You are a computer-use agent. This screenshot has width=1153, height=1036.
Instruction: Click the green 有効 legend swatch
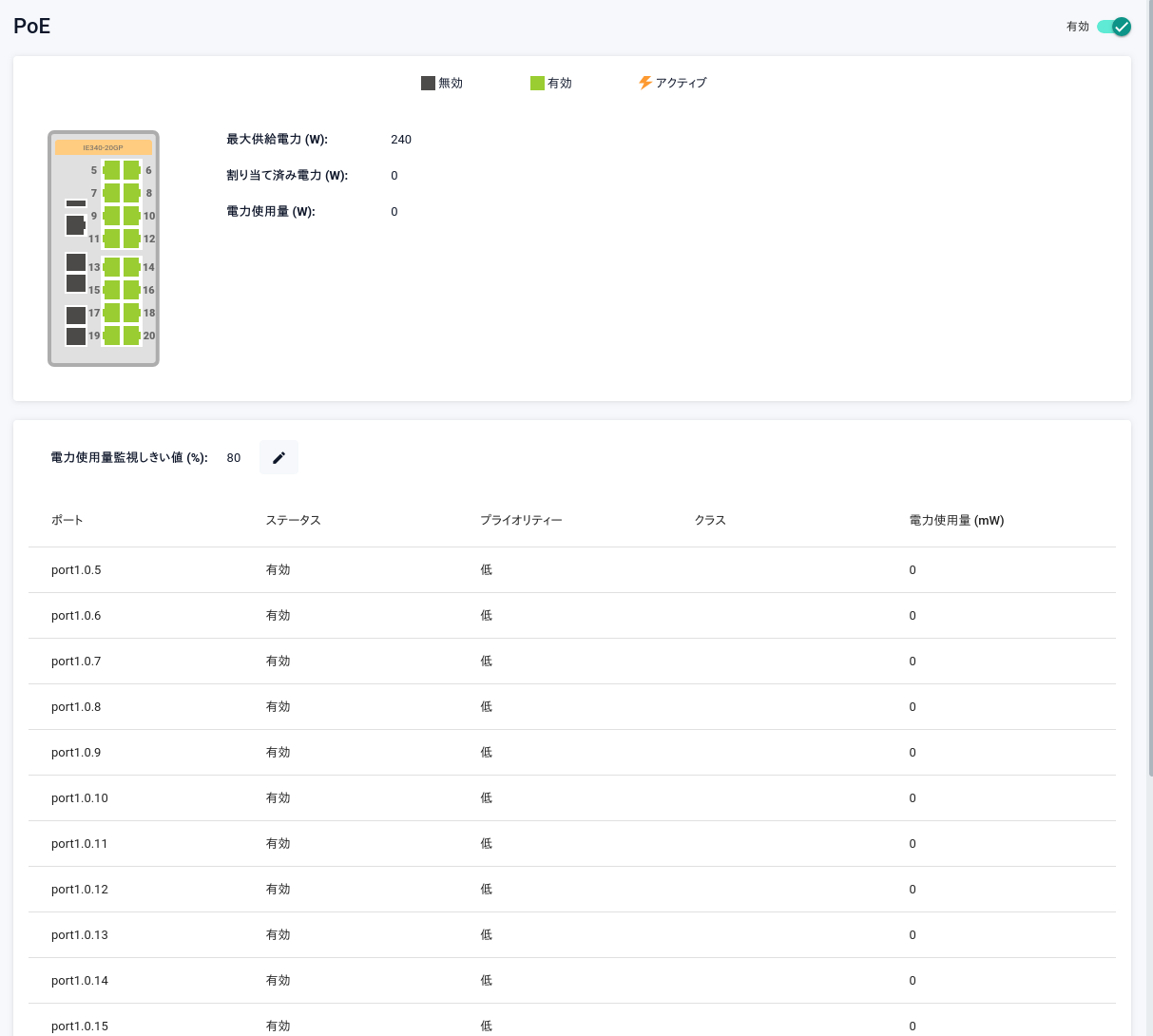(537, 83)
